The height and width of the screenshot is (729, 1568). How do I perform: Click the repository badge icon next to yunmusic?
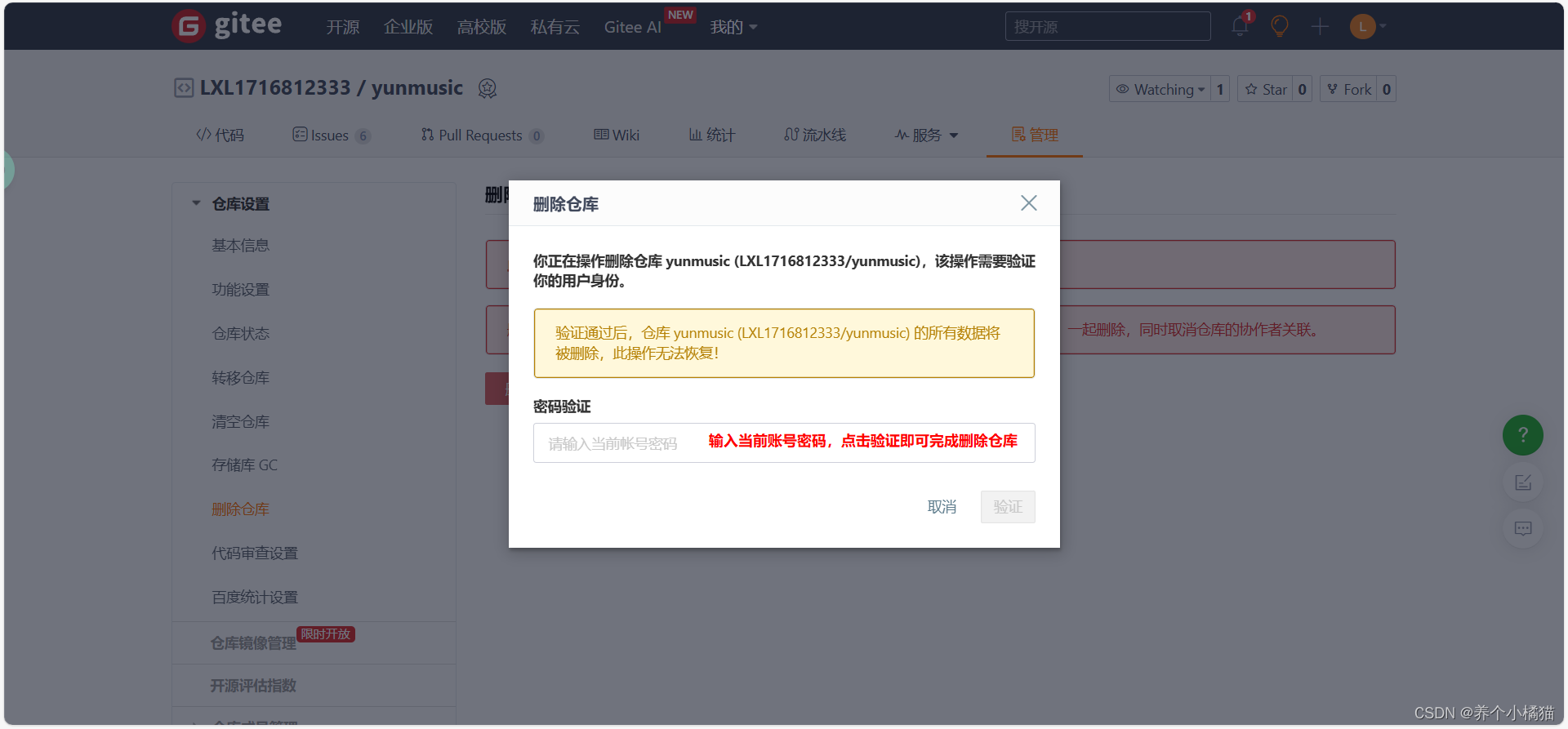click(488, 88)
